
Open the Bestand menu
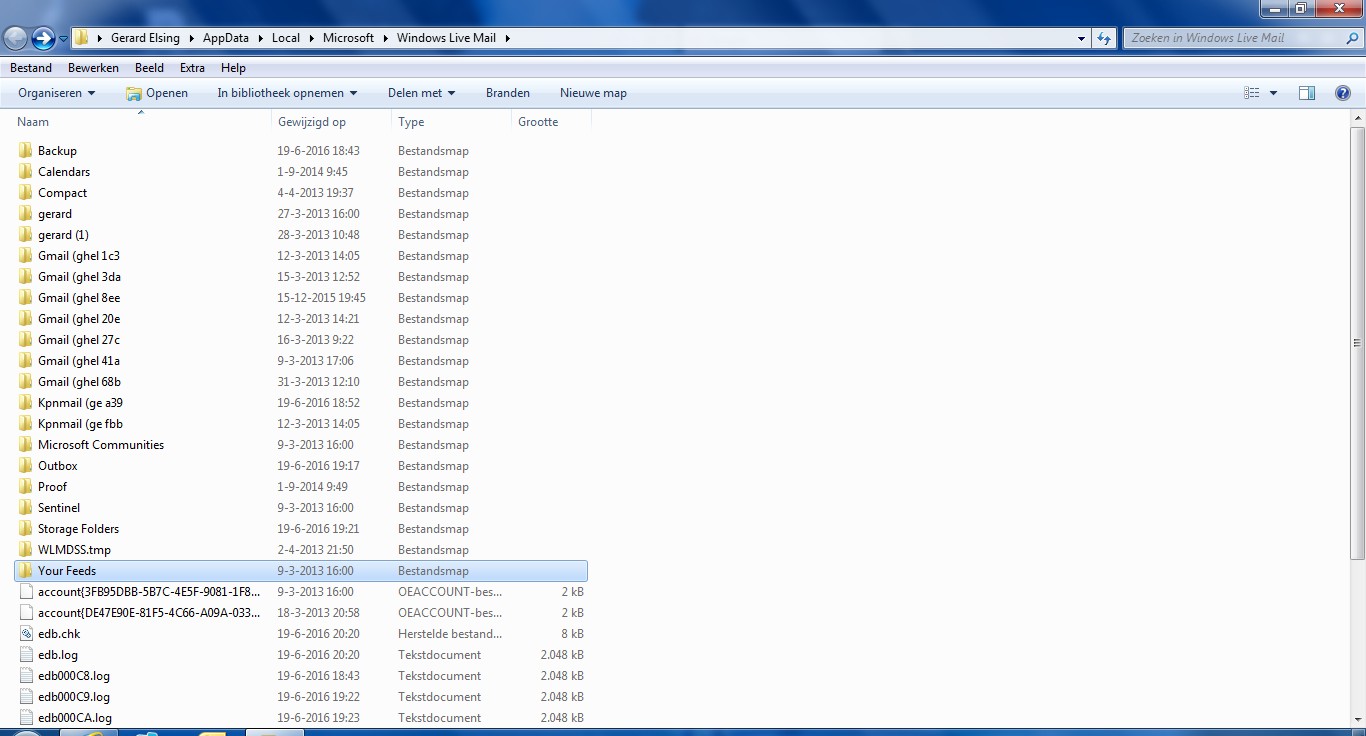(31, 68)
